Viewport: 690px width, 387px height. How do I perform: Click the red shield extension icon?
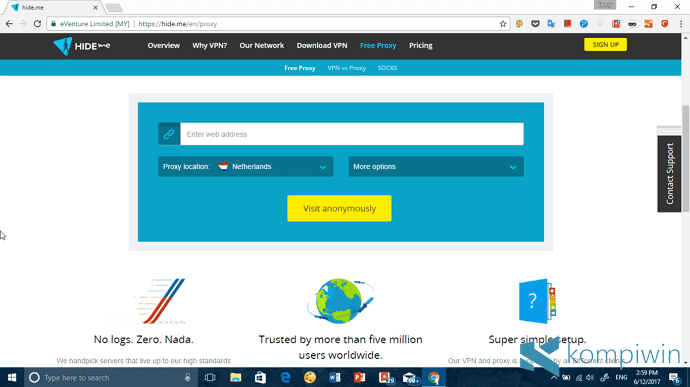coord(664,24)
